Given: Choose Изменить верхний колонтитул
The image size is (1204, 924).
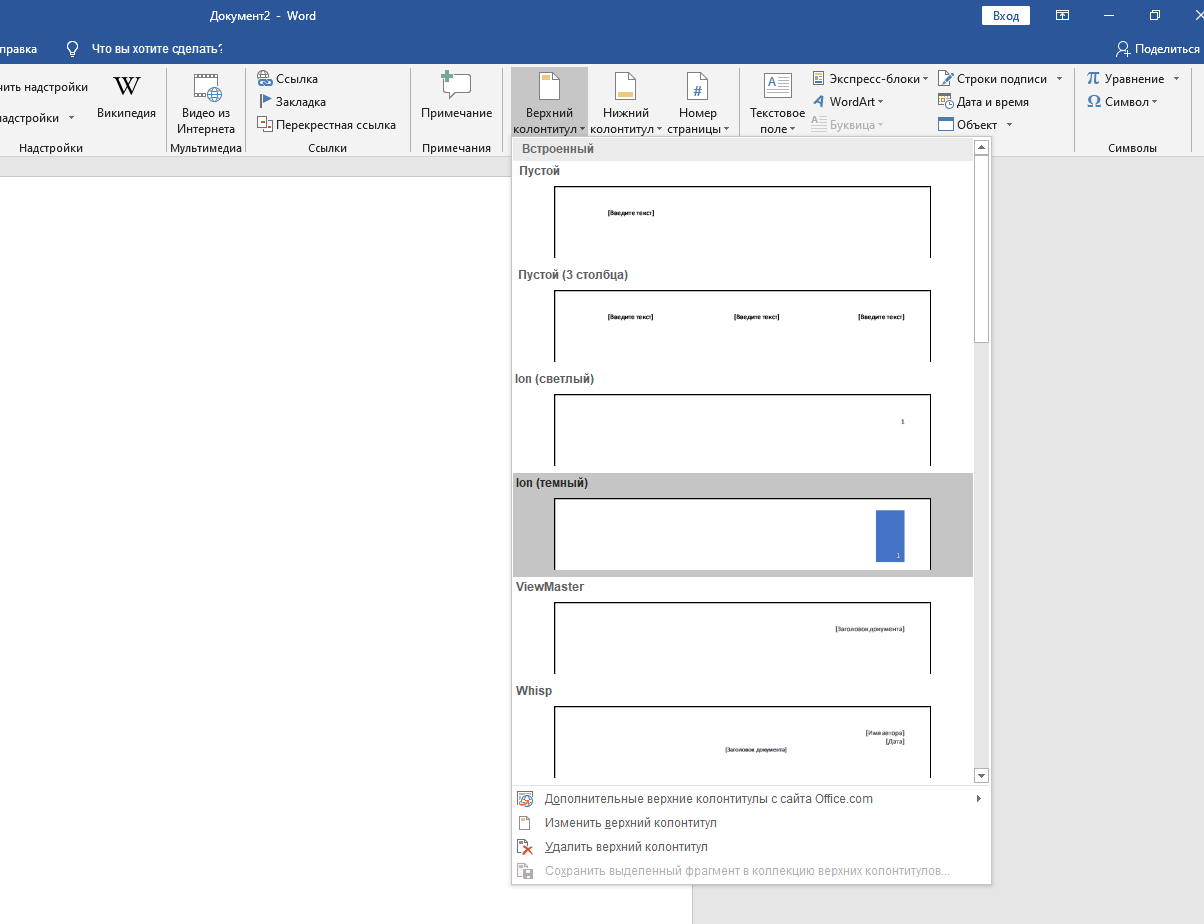Looking at the screenshot, I should point(751,823).
